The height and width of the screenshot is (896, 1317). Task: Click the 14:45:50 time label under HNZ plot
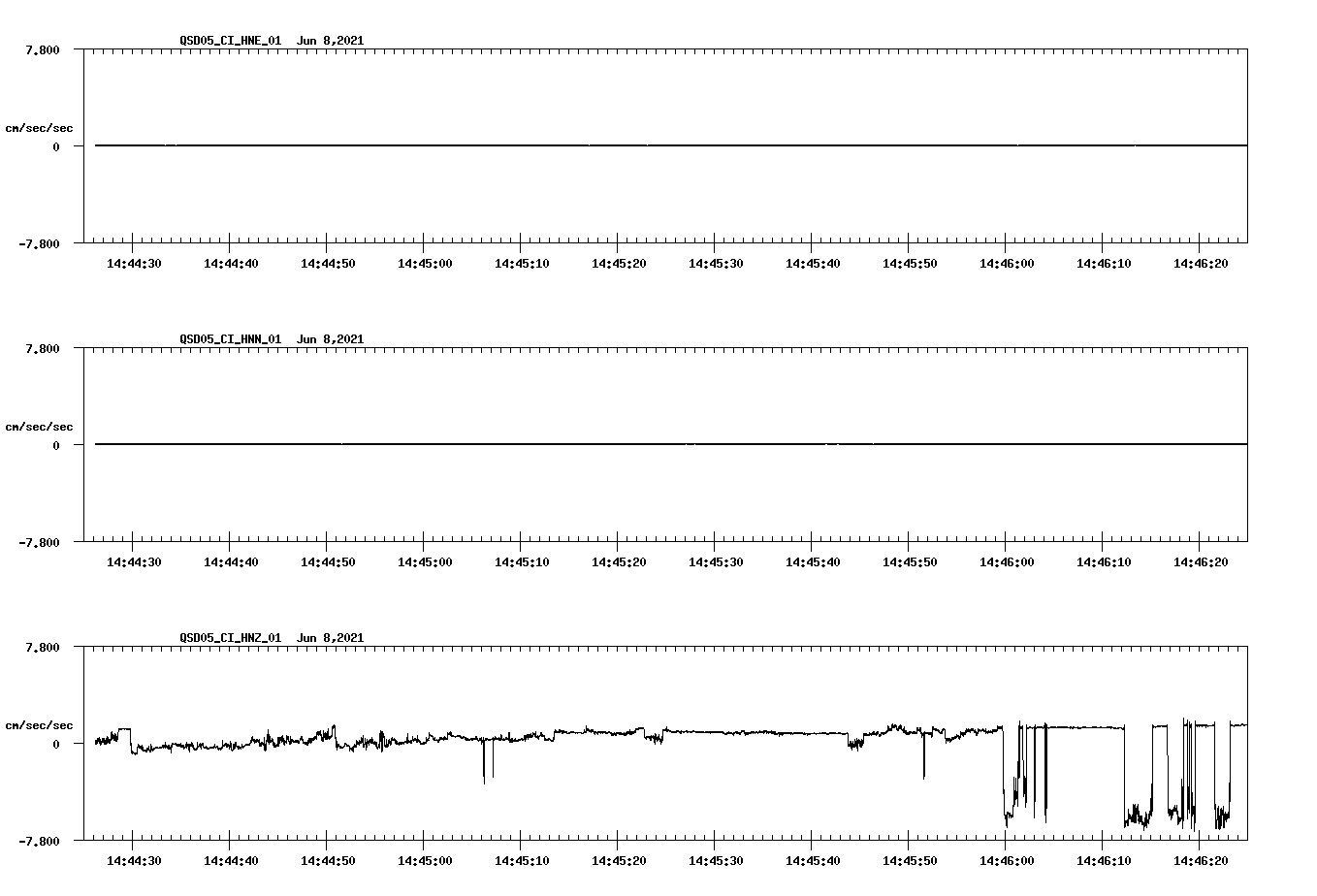[910, 860]
